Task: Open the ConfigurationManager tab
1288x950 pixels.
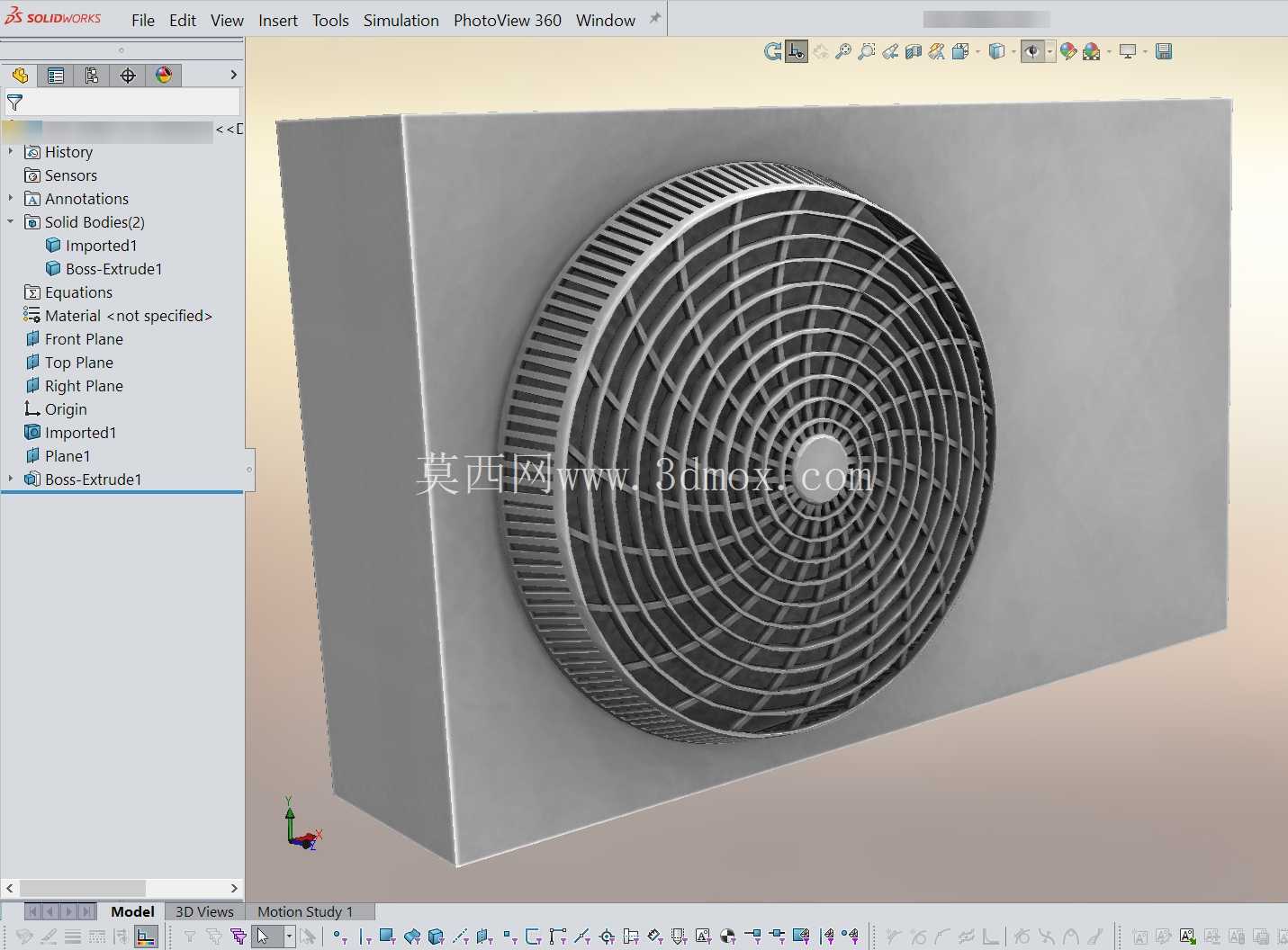Action: pos(92,76)
